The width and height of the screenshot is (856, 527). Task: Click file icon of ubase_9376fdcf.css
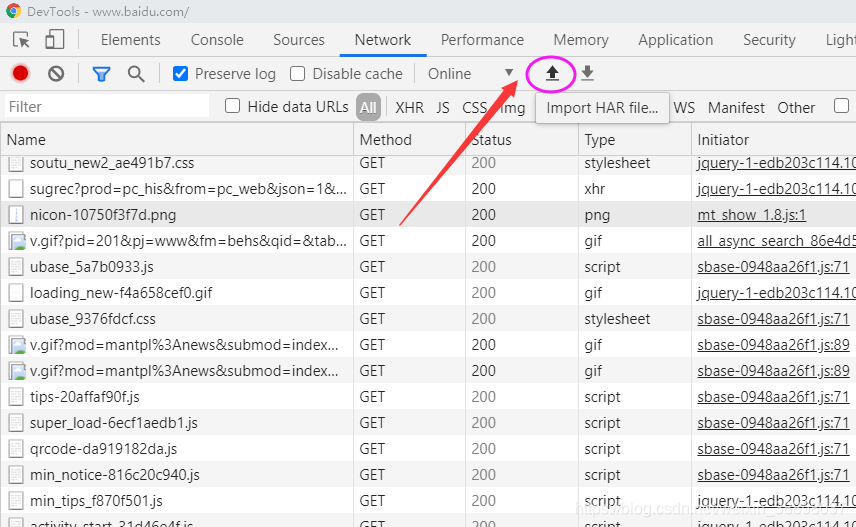pyautogui.click(x=16, y=319)
